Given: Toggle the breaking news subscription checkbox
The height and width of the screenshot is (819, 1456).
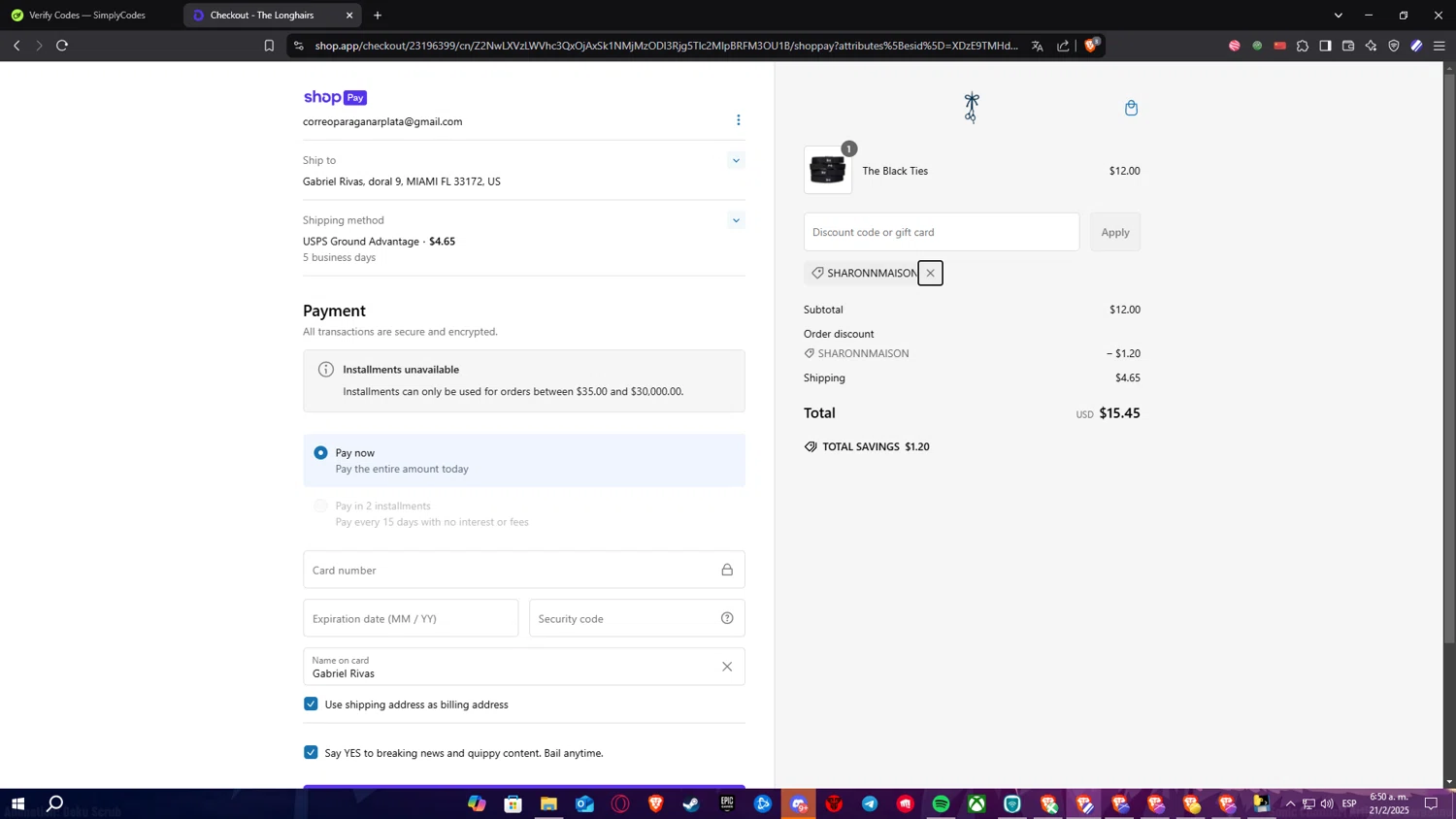Looking at the screenshot, I should click(311, 752).
